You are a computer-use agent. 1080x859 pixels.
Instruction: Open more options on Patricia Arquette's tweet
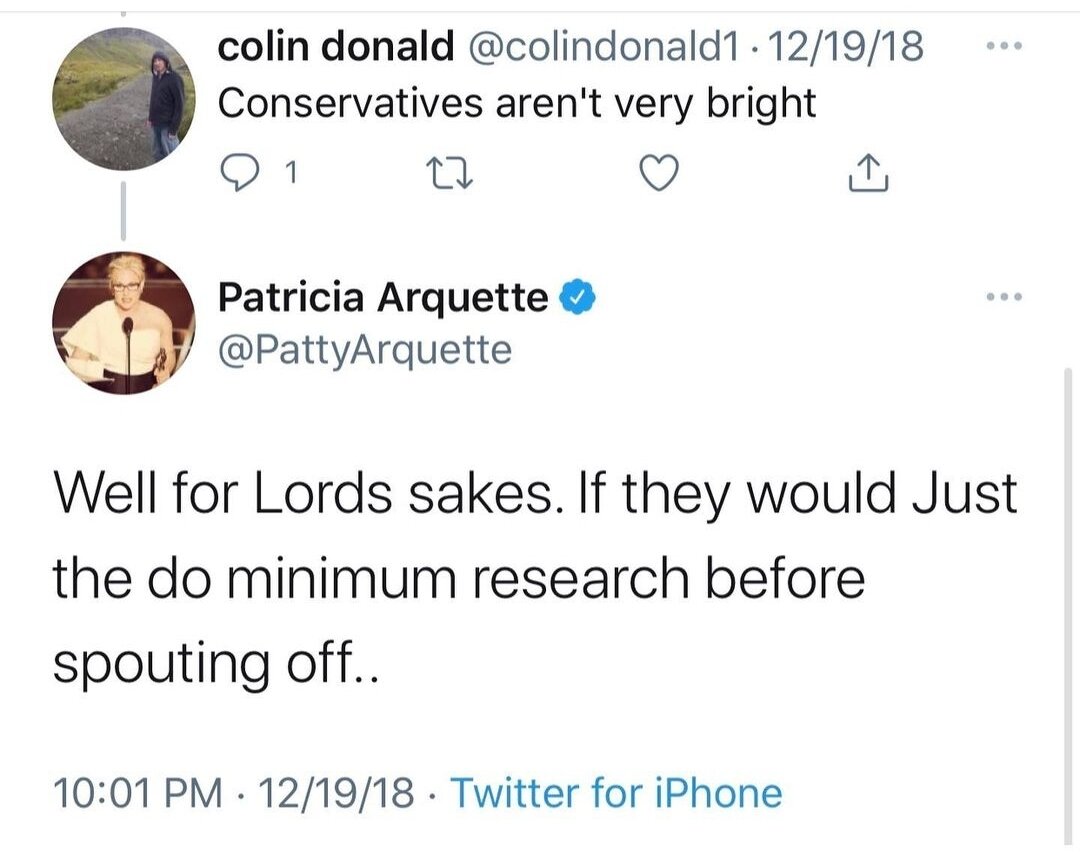(1003, 298)
